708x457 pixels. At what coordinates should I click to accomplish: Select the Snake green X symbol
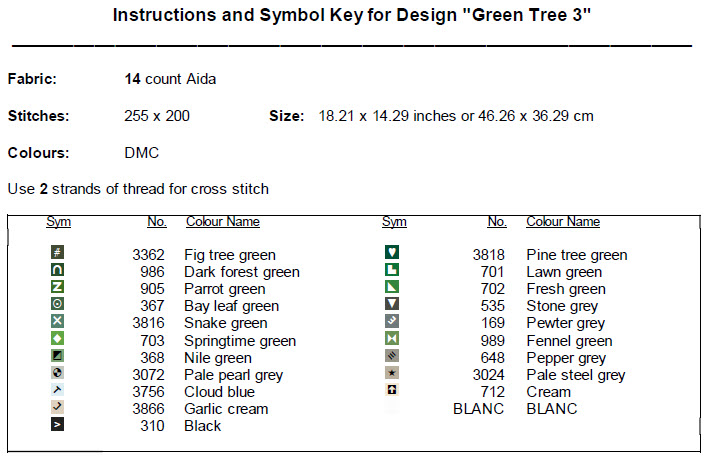tap(57, 322)
